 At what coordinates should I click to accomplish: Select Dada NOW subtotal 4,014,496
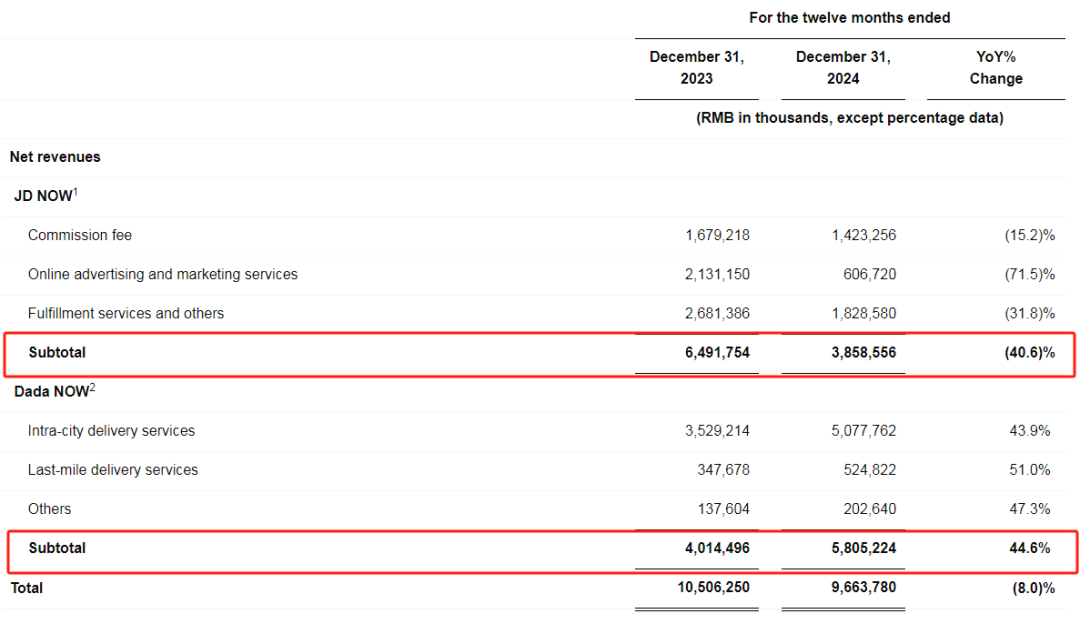pyautogui.click(x=717, y=548)
